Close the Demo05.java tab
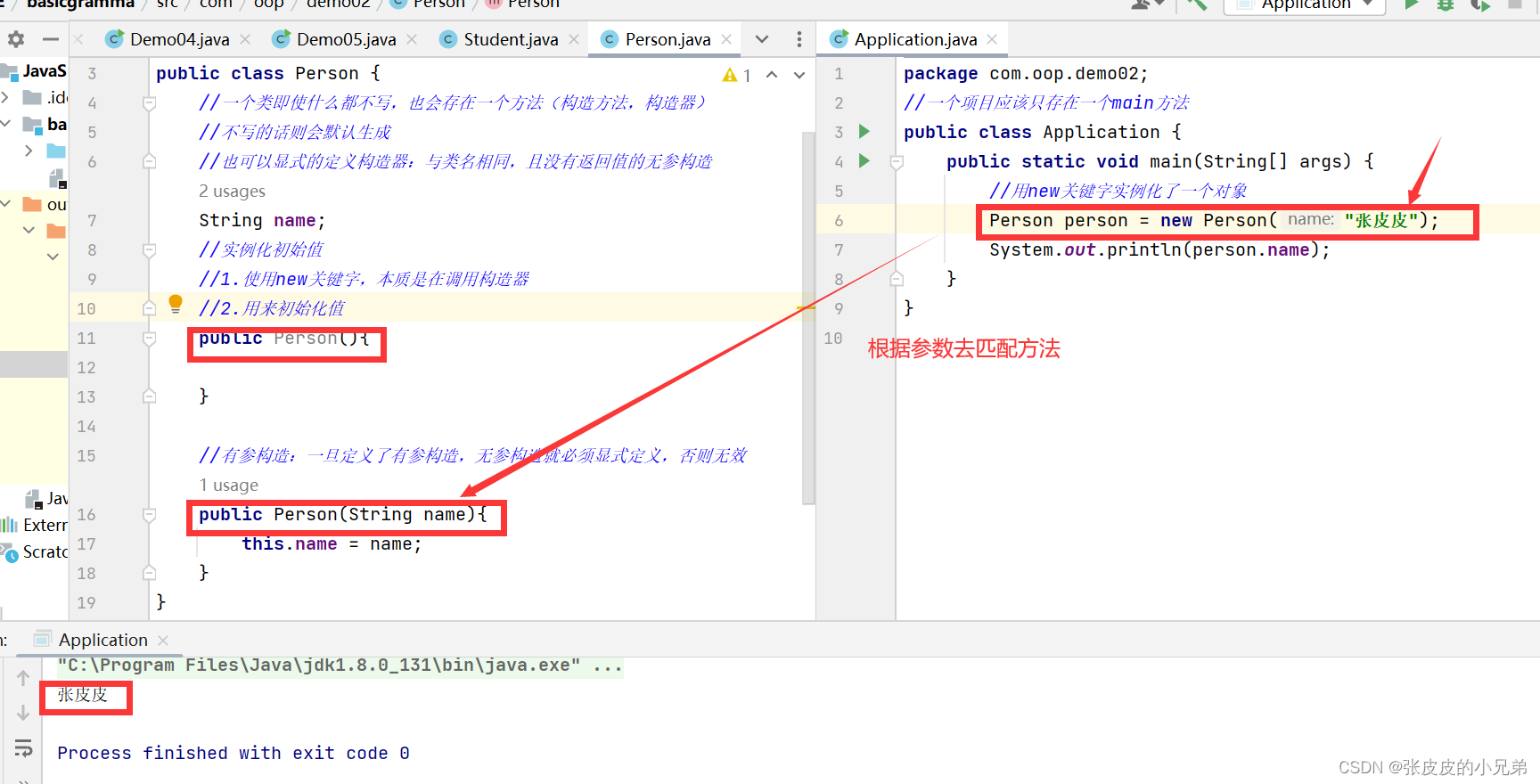This screenshot has height=784, width=1540. pos(412,39)
